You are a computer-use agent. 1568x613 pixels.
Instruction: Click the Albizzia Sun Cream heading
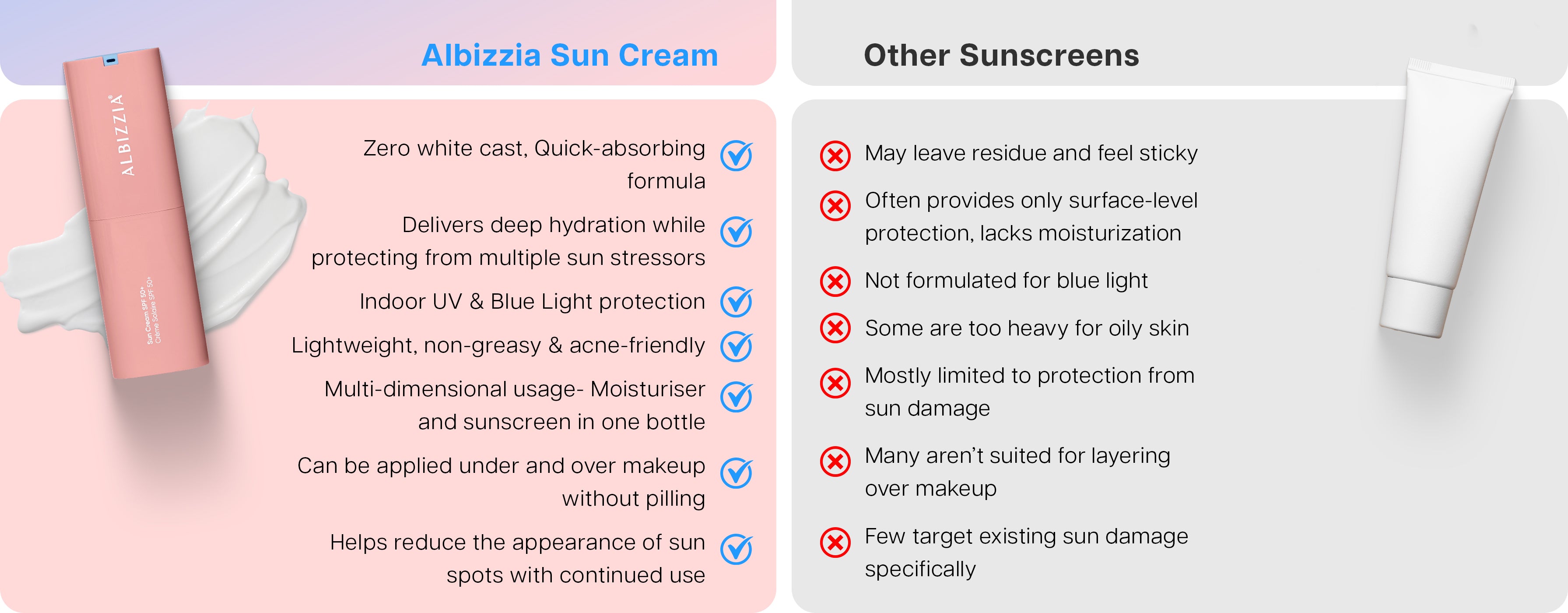pos(569,56)
